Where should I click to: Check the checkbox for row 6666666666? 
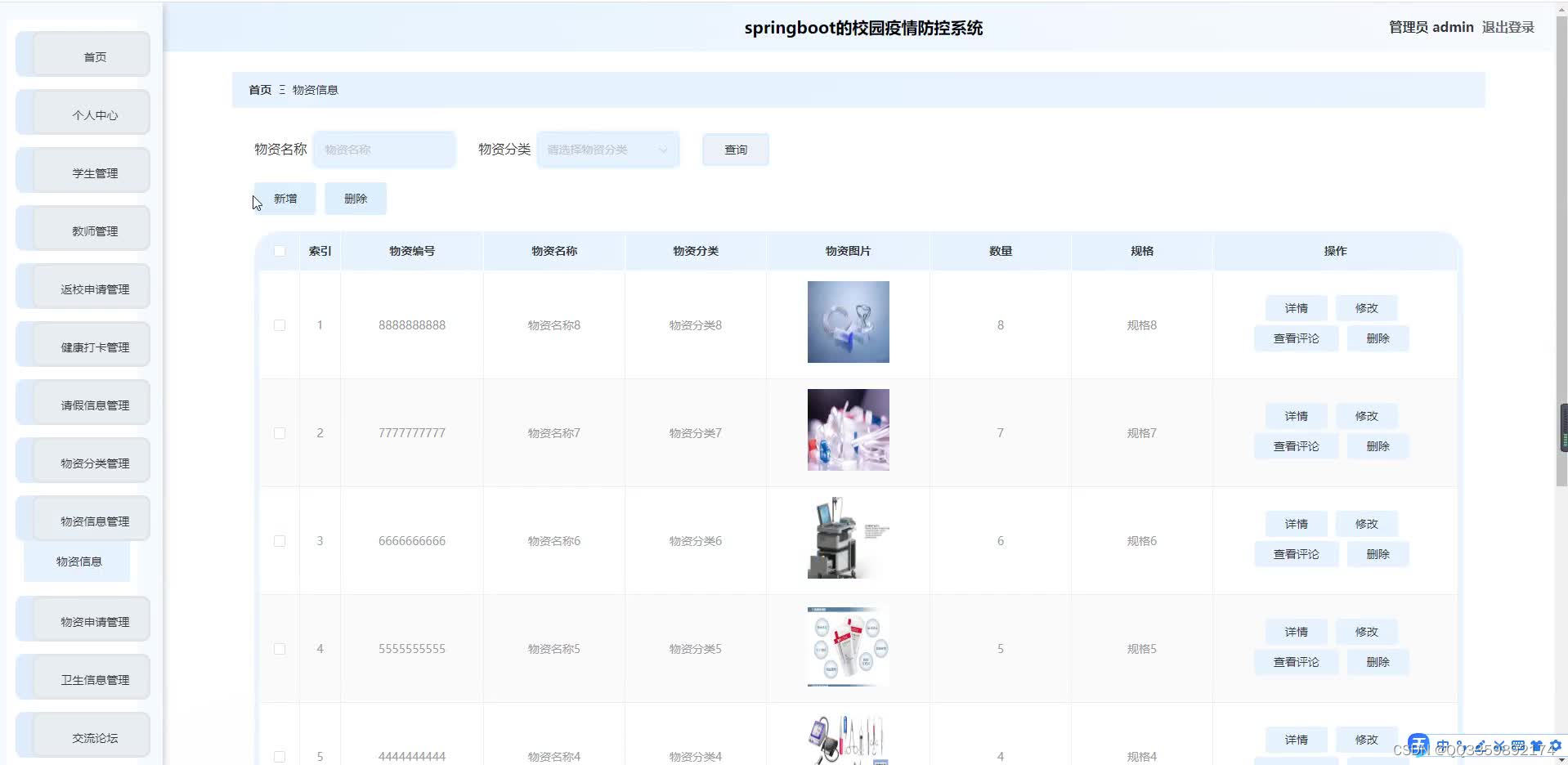(x=280, y=541)
